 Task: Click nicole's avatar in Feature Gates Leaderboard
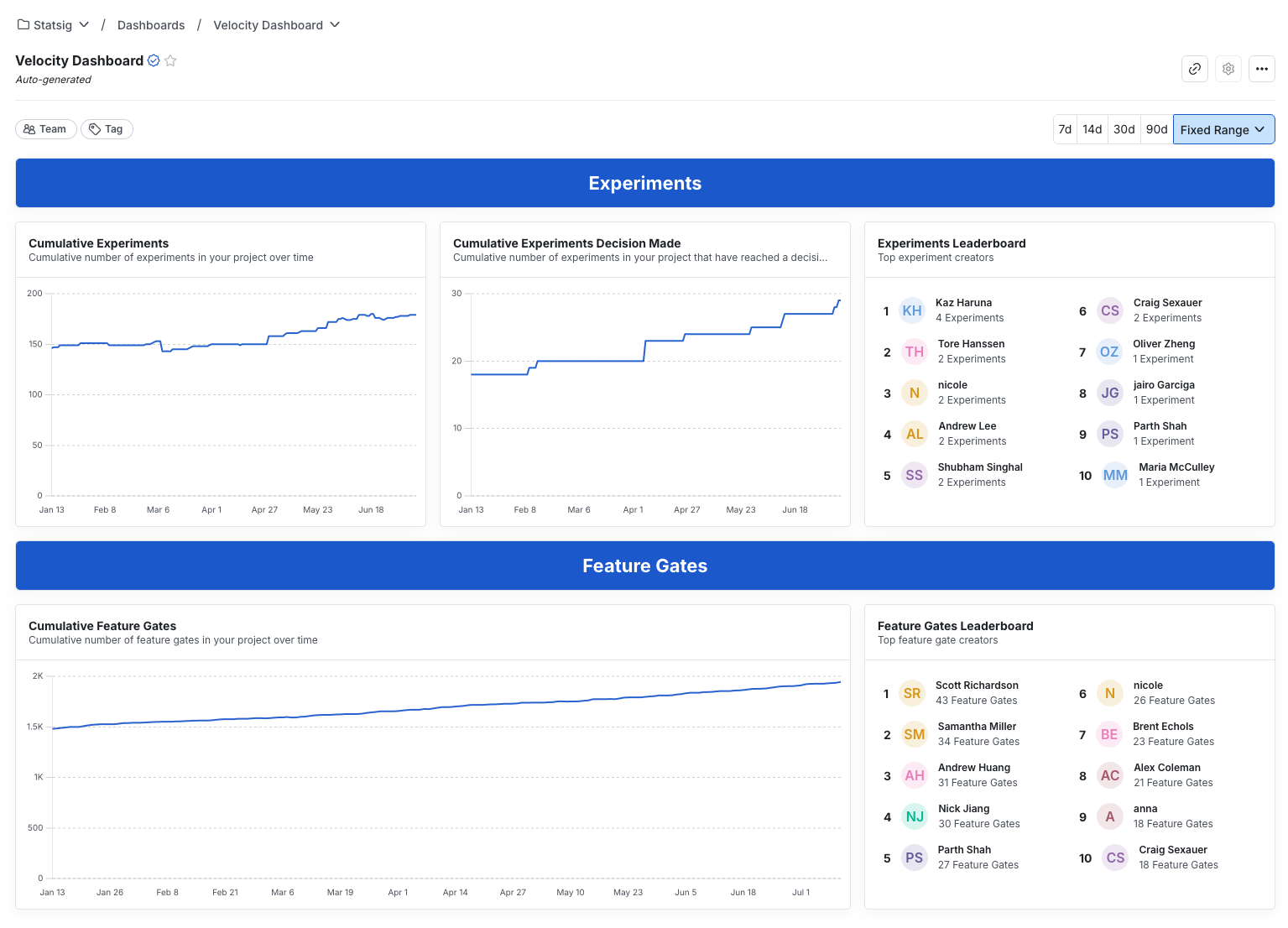tap(1109, 692)
